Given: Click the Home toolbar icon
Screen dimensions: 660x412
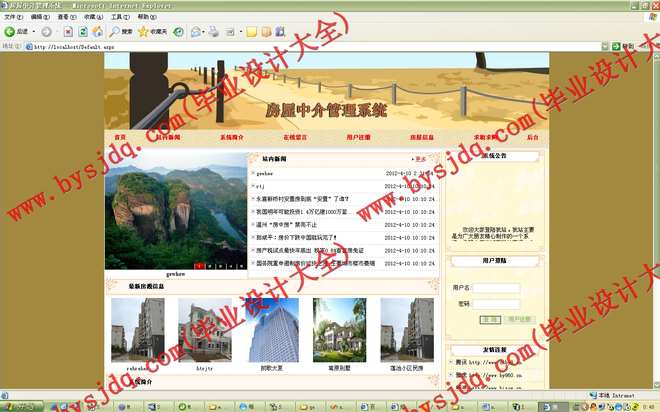Looking at the screenshot, I should tap(98, 32).
